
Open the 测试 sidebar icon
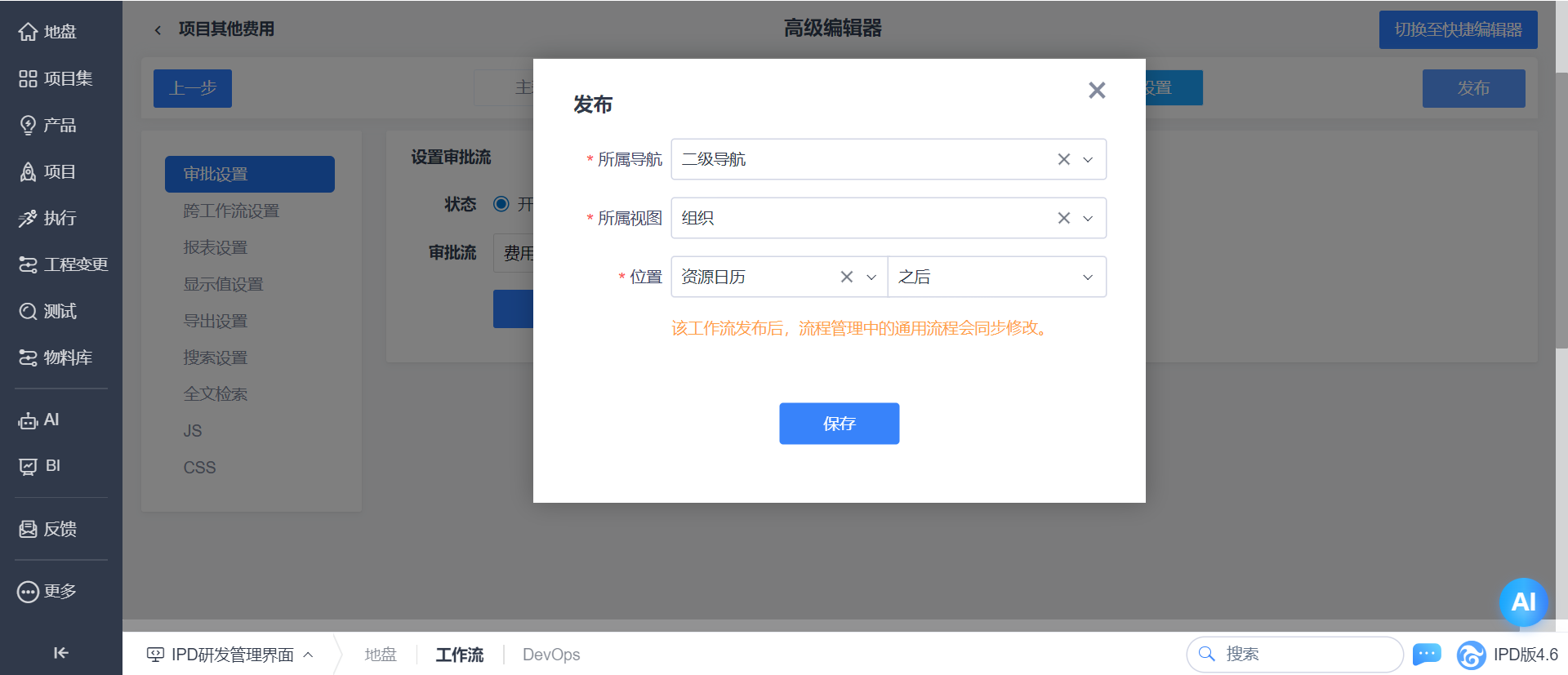(29, 311)
